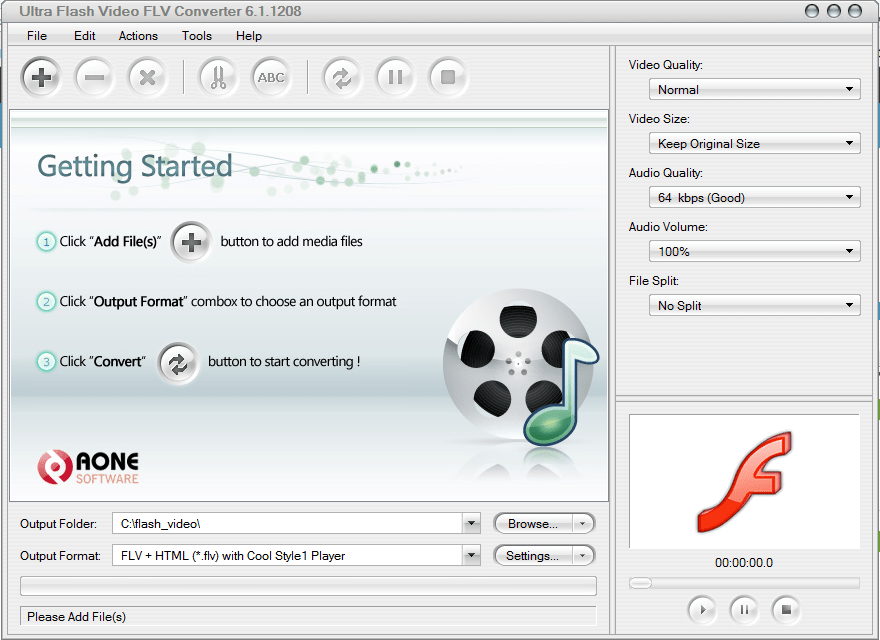
Task: Click the Output Folder path field
Action: tap(290, 523)
